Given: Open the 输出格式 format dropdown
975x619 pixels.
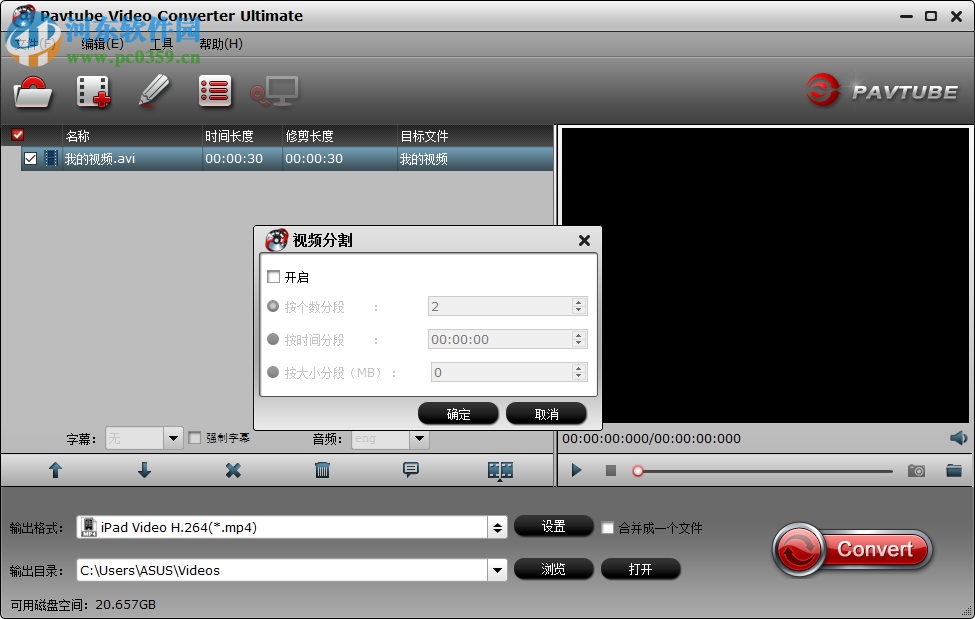Looking at the screenshot, I should click(x=497, y=527).
